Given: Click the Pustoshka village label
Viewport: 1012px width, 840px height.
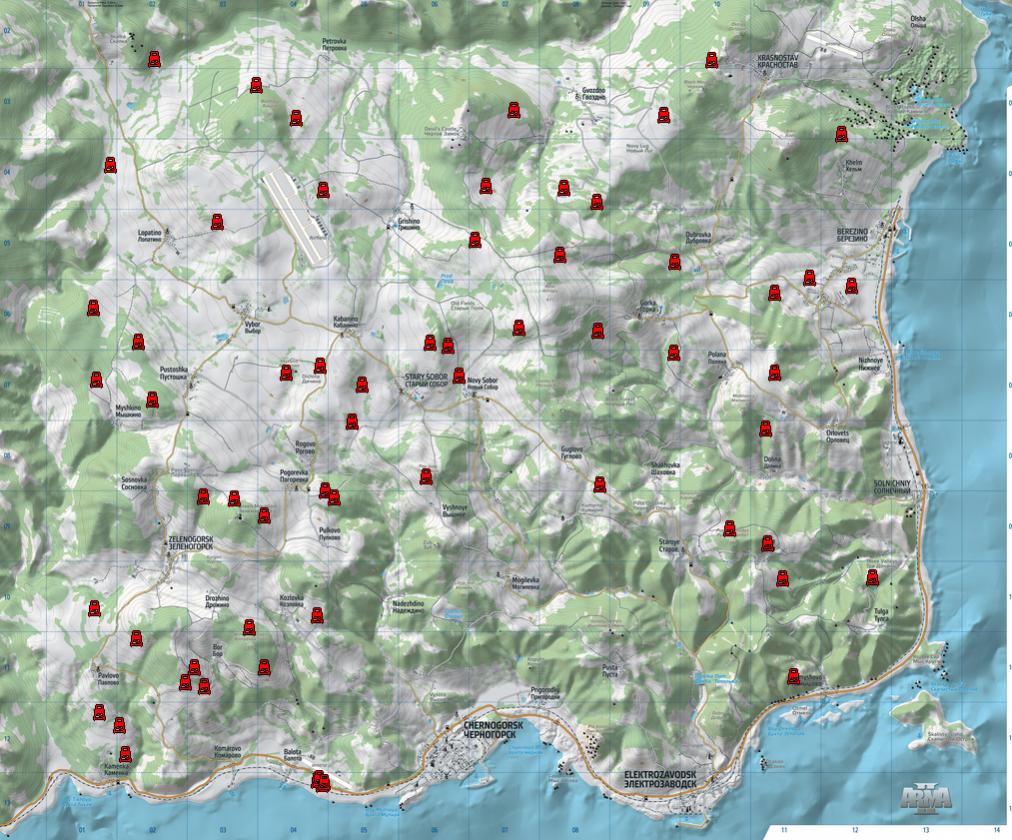Looking at the screenshot, I should (173, 373).
